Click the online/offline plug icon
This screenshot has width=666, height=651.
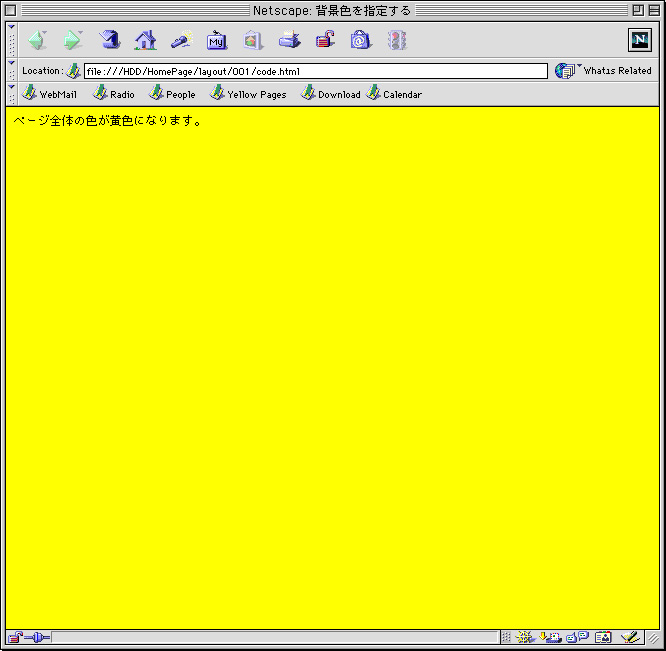(37, 637)
